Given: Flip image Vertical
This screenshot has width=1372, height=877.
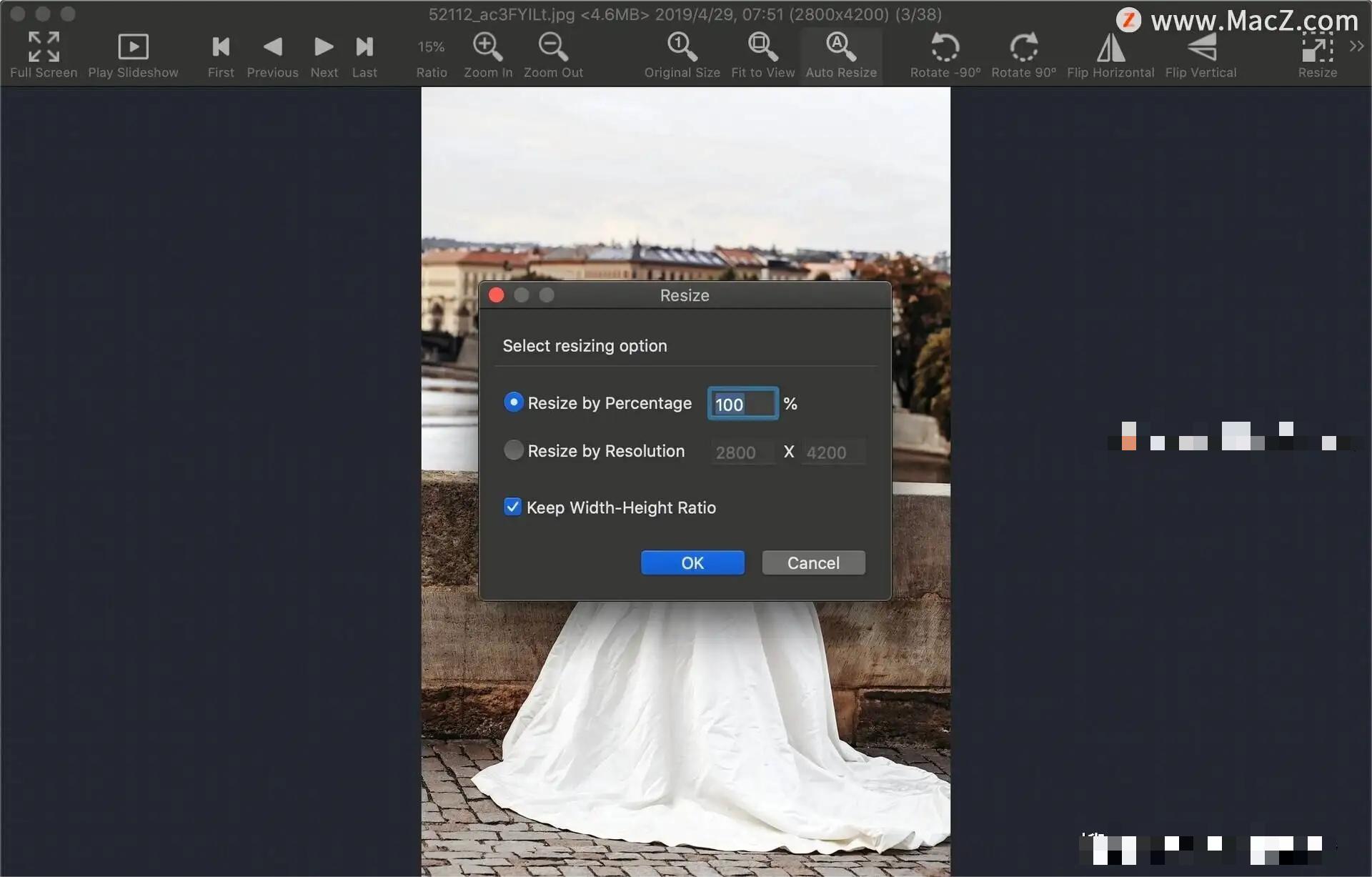Looking at the screenshot, I should click(x=1200, y=47).
